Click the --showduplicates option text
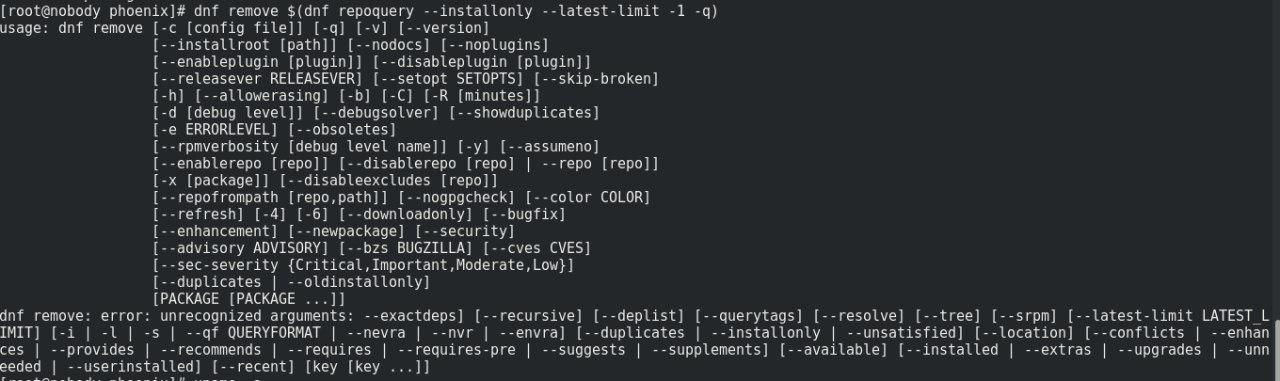This screenshot has width=1280, height=381. click(x=525, y=114)
